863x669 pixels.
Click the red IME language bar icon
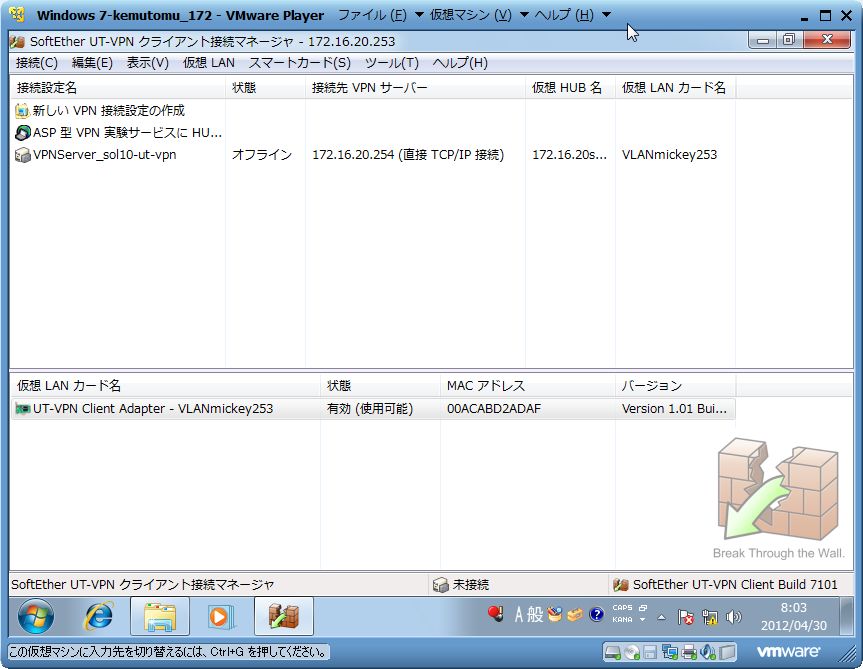495,613
